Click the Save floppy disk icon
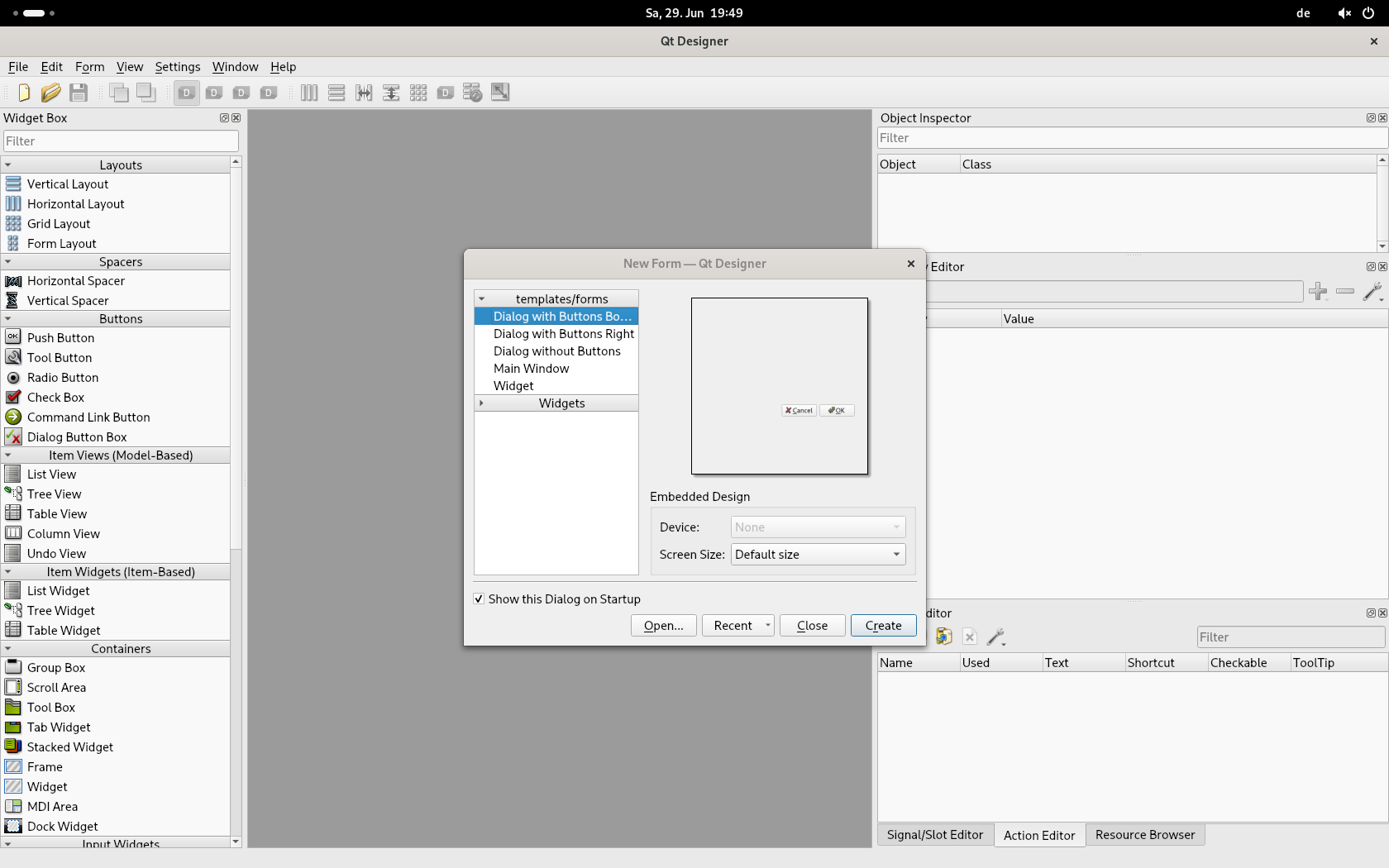 point(79,93)
